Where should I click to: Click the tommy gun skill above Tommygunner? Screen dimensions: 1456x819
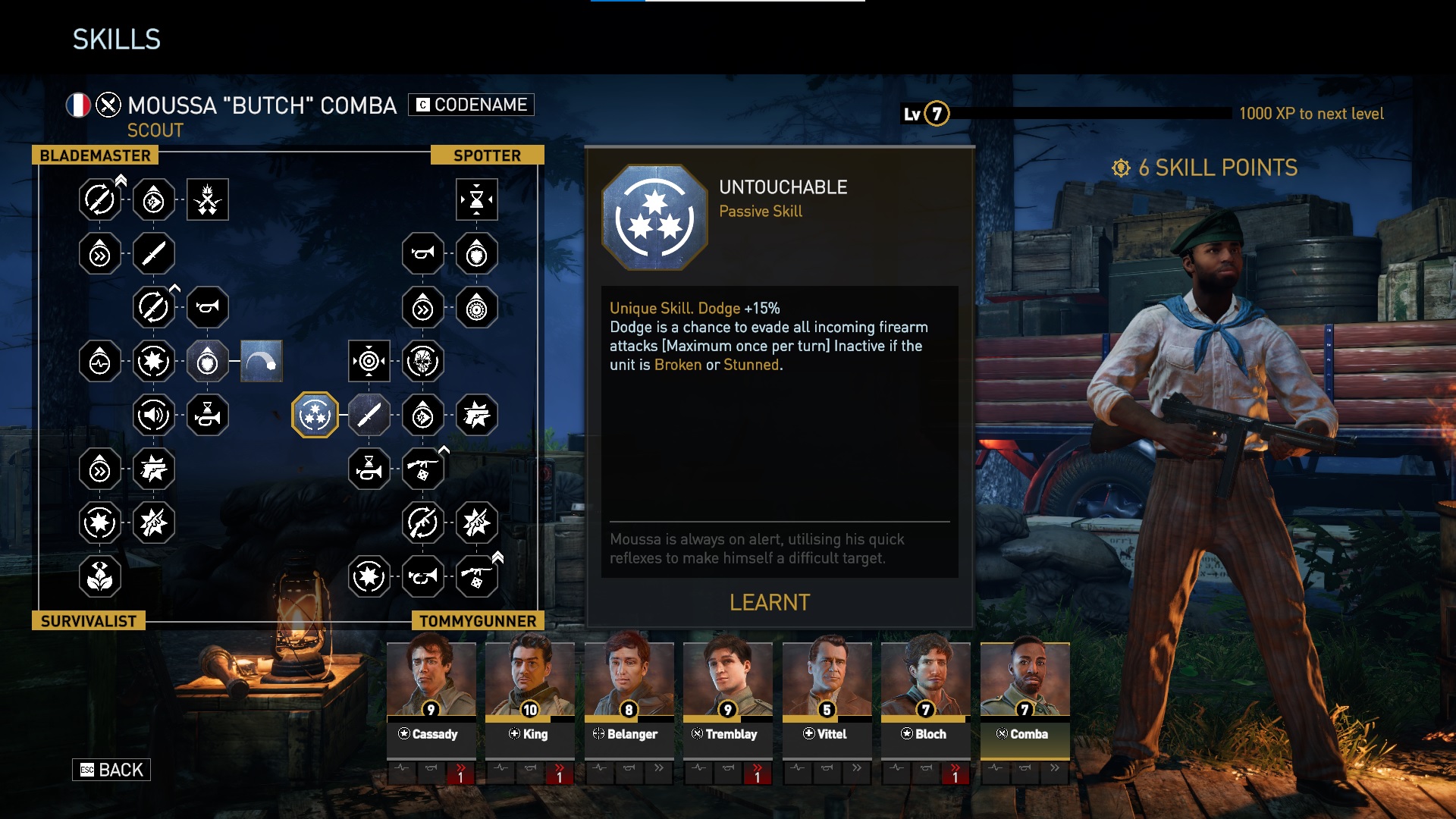click(476, 576)
